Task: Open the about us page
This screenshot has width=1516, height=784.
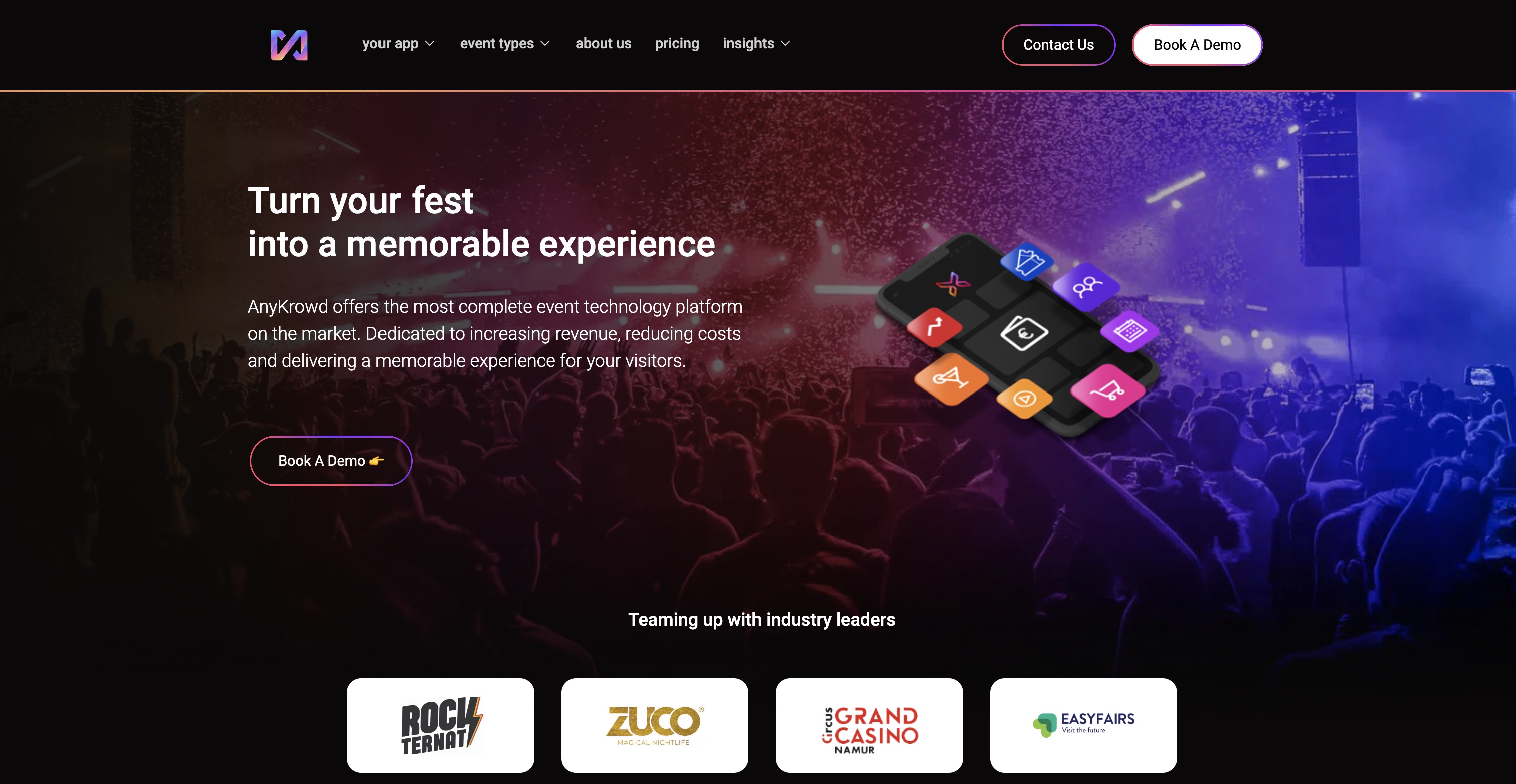Action: (x=603, y=44)
